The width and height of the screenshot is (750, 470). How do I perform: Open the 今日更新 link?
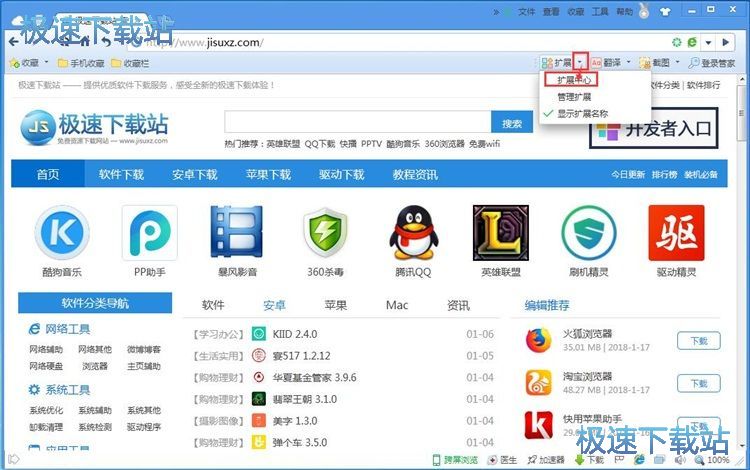[x=628, y=175]
